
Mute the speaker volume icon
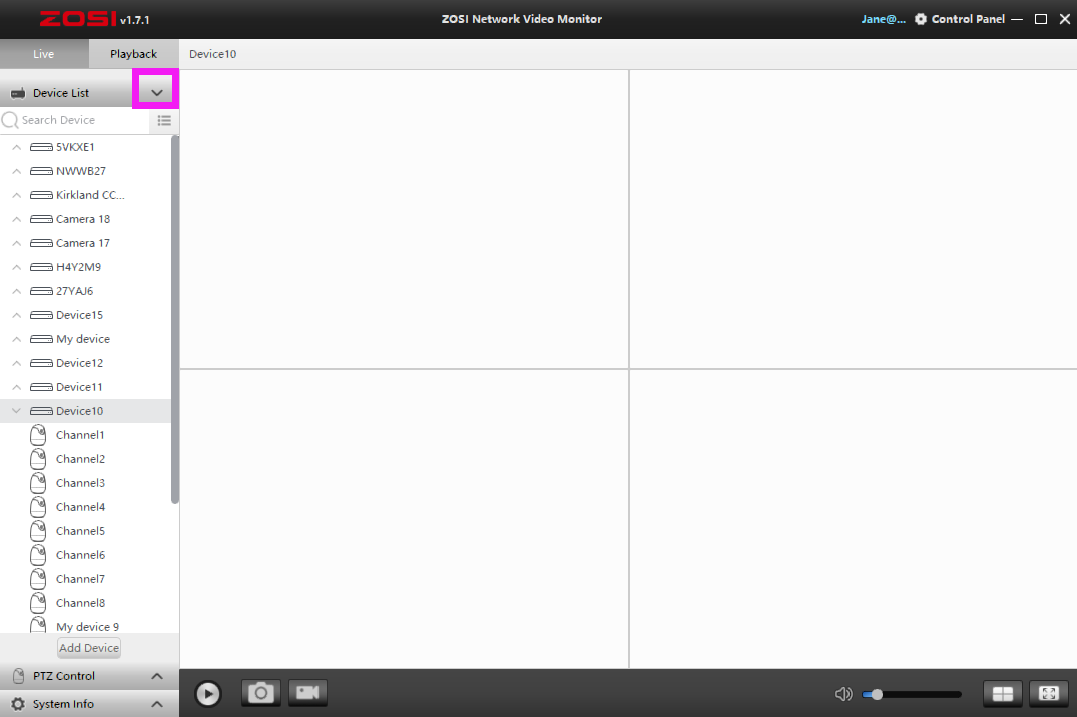coord(843,694)
